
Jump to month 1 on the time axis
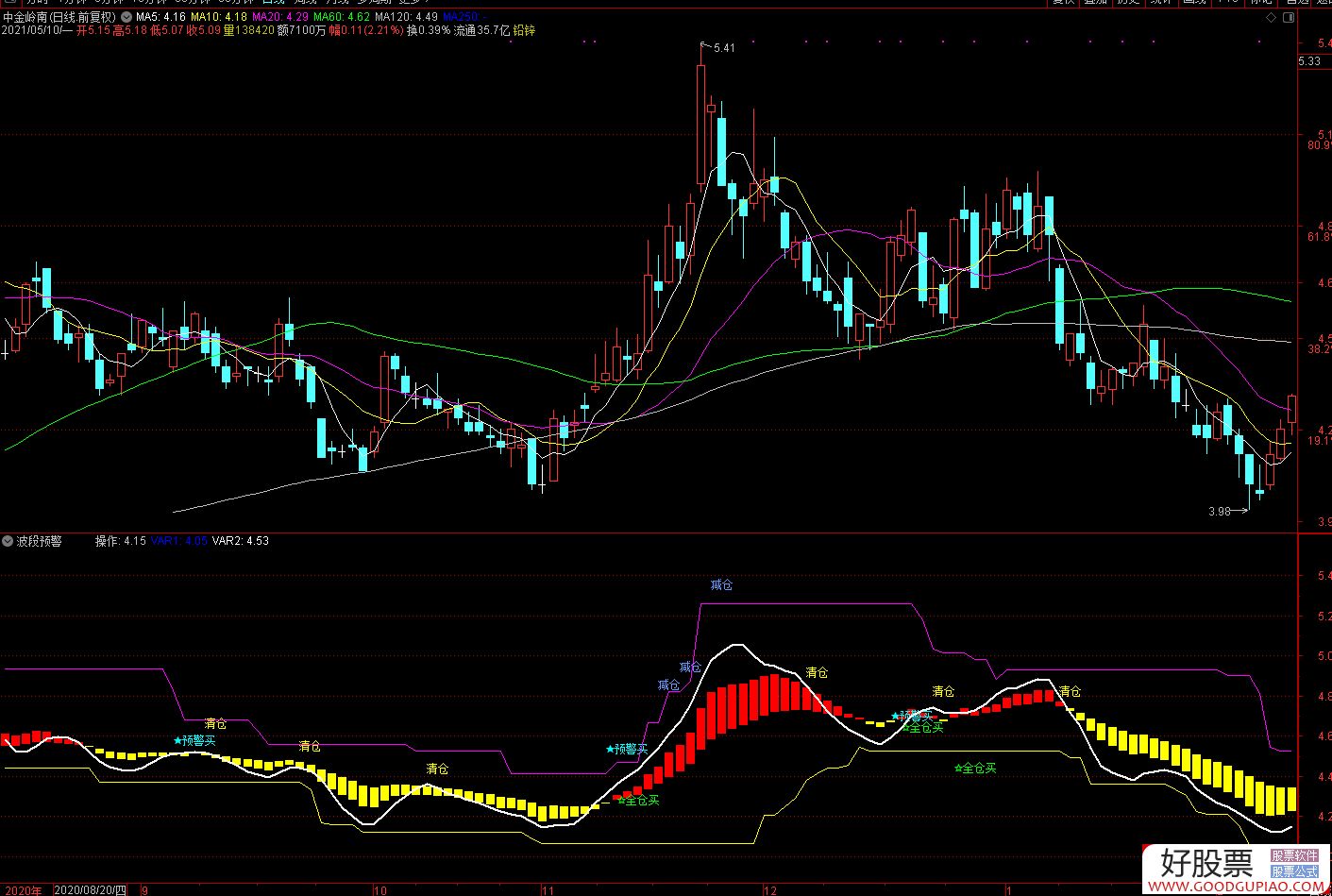coord(1008,889)
